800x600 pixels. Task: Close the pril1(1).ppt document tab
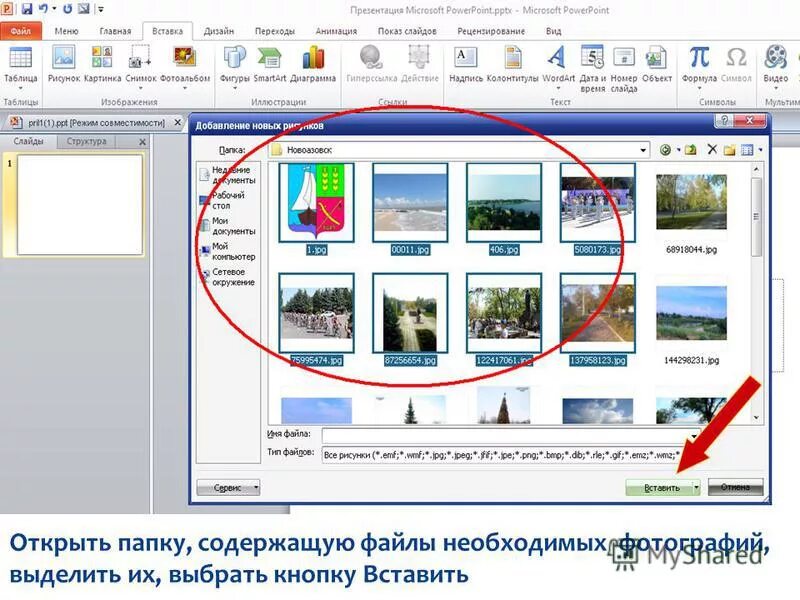click(x=177, y=122)
